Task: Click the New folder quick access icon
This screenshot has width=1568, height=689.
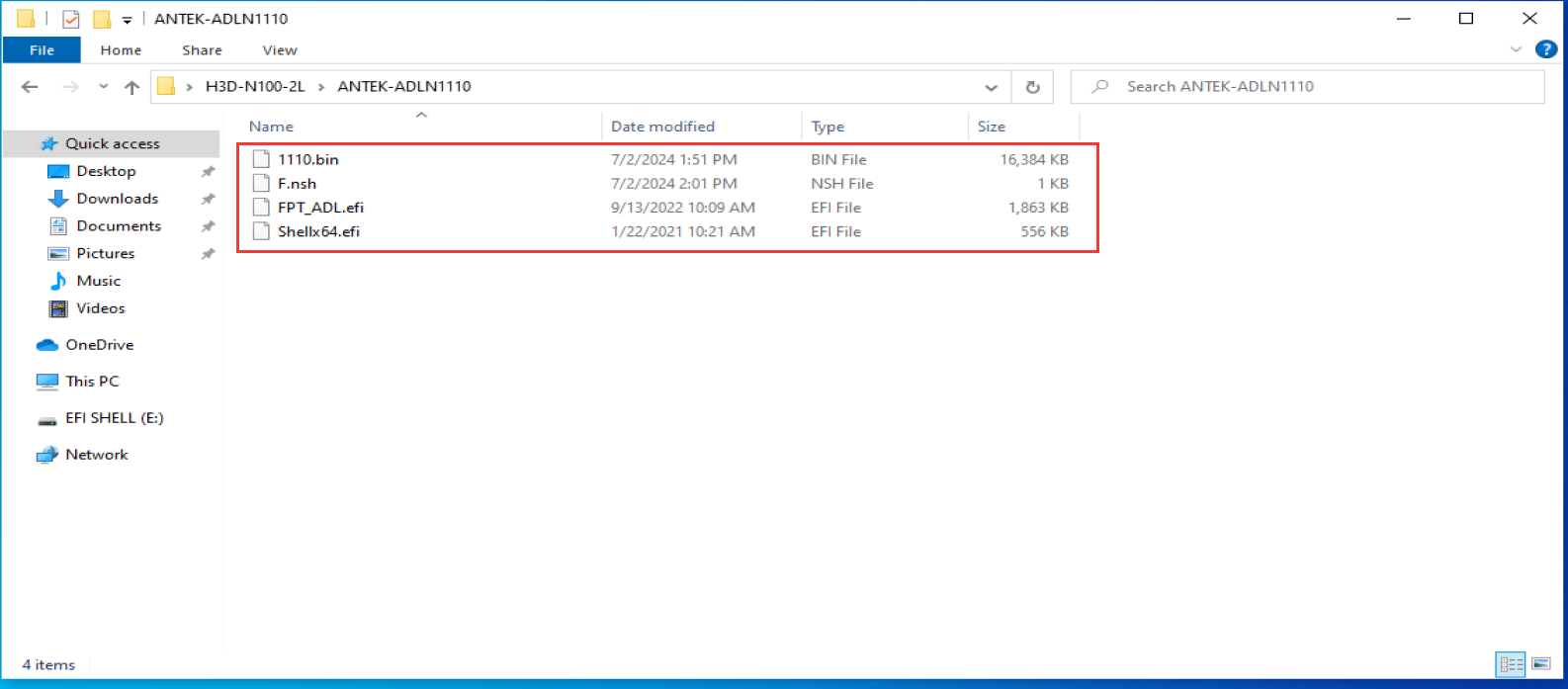Action: click(101, 19)
